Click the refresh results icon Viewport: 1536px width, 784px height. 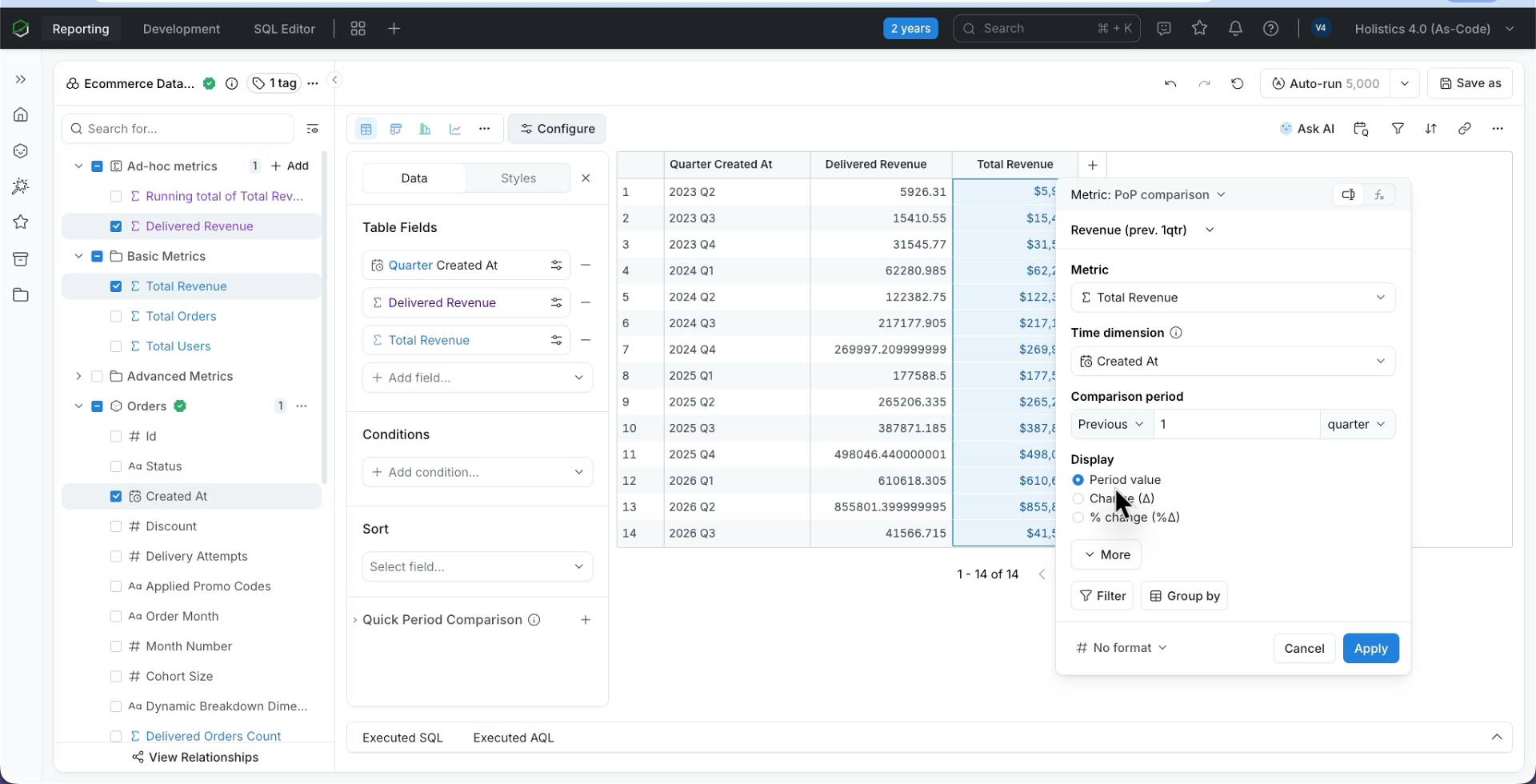1238,83
